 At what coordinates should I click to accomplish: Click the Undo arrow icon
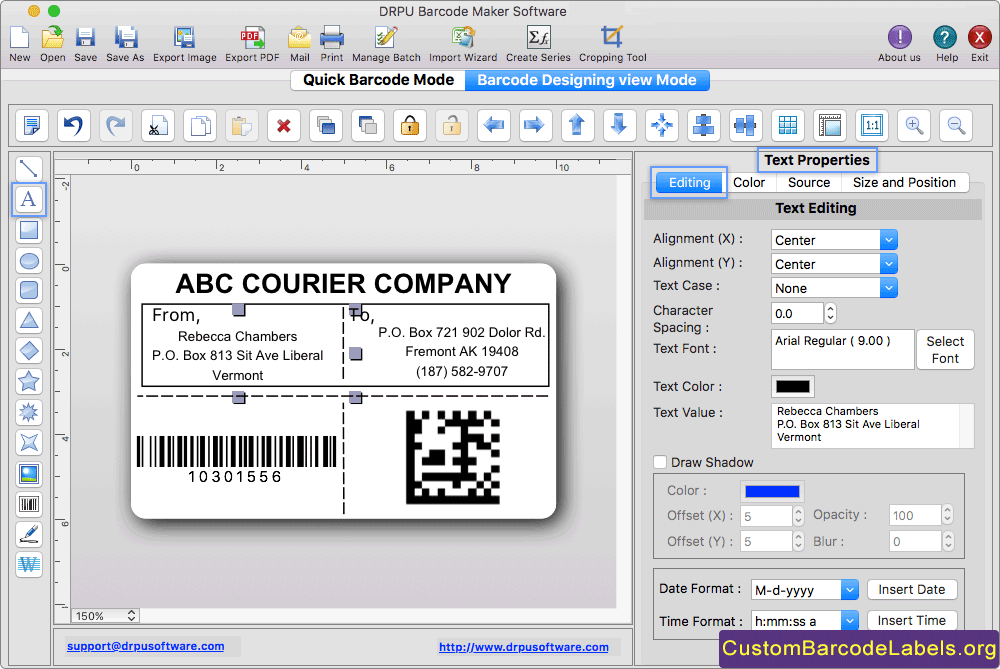click(73, 125)
